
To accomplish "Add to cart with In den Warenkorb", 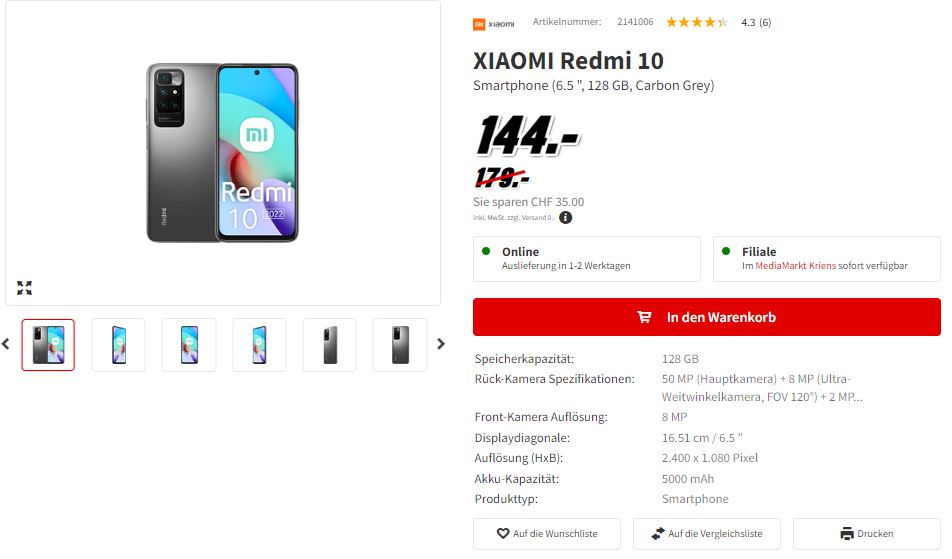I will pyautogui.click(x=707, y=317).
